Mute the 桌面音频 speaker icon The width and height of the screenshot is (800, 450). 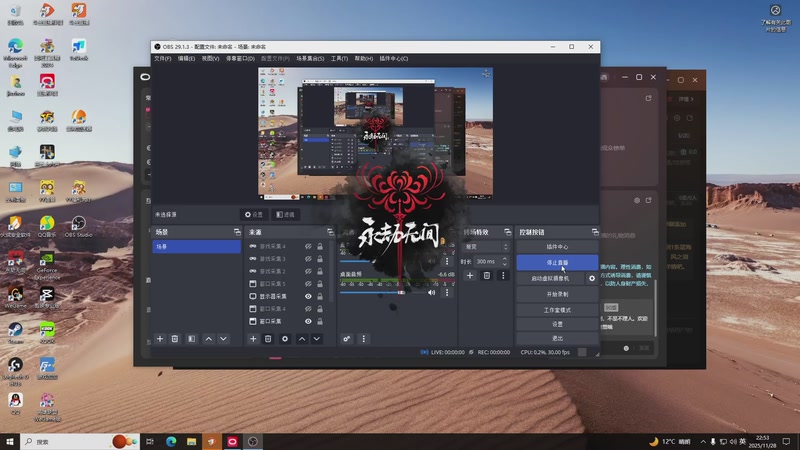tap(432, 292)
